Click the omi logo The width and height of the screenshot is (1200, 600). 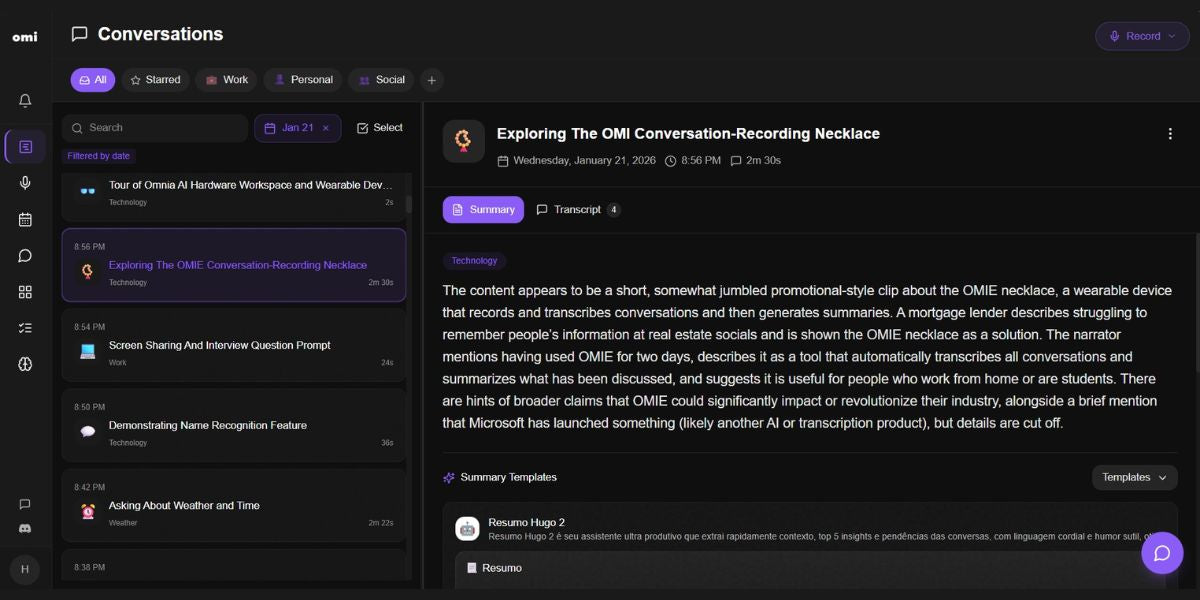tap(25, 37)
